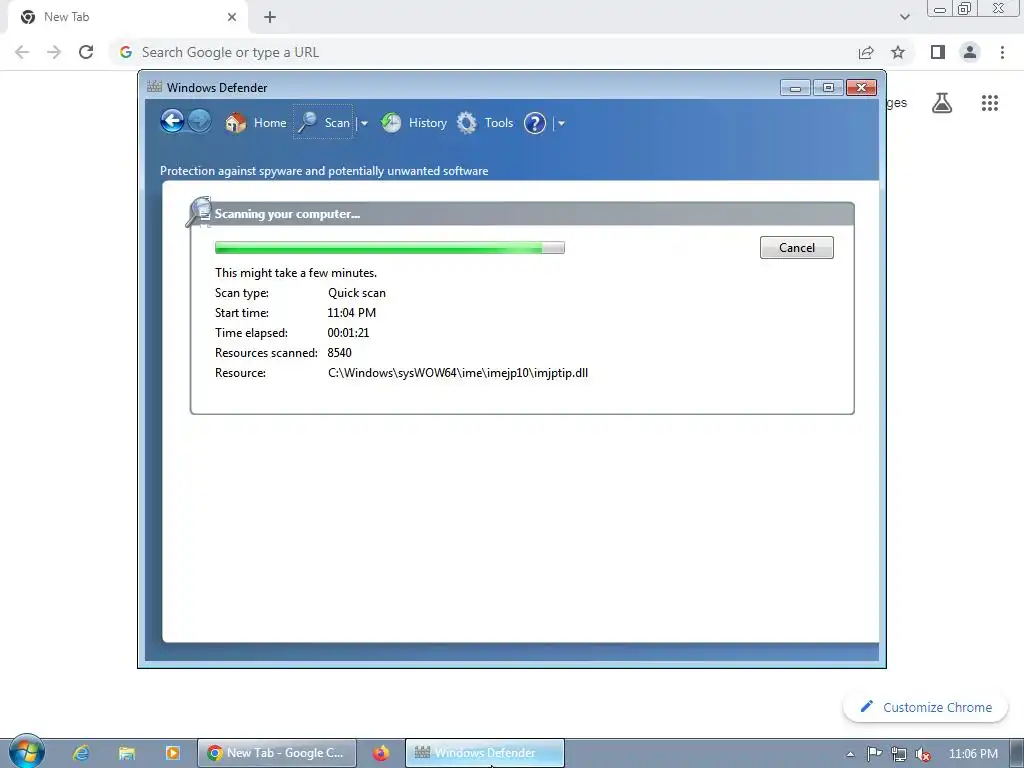Expand the Help options dropdown arrow
Screen dimensions: 1024x768
tap(561, 123)
